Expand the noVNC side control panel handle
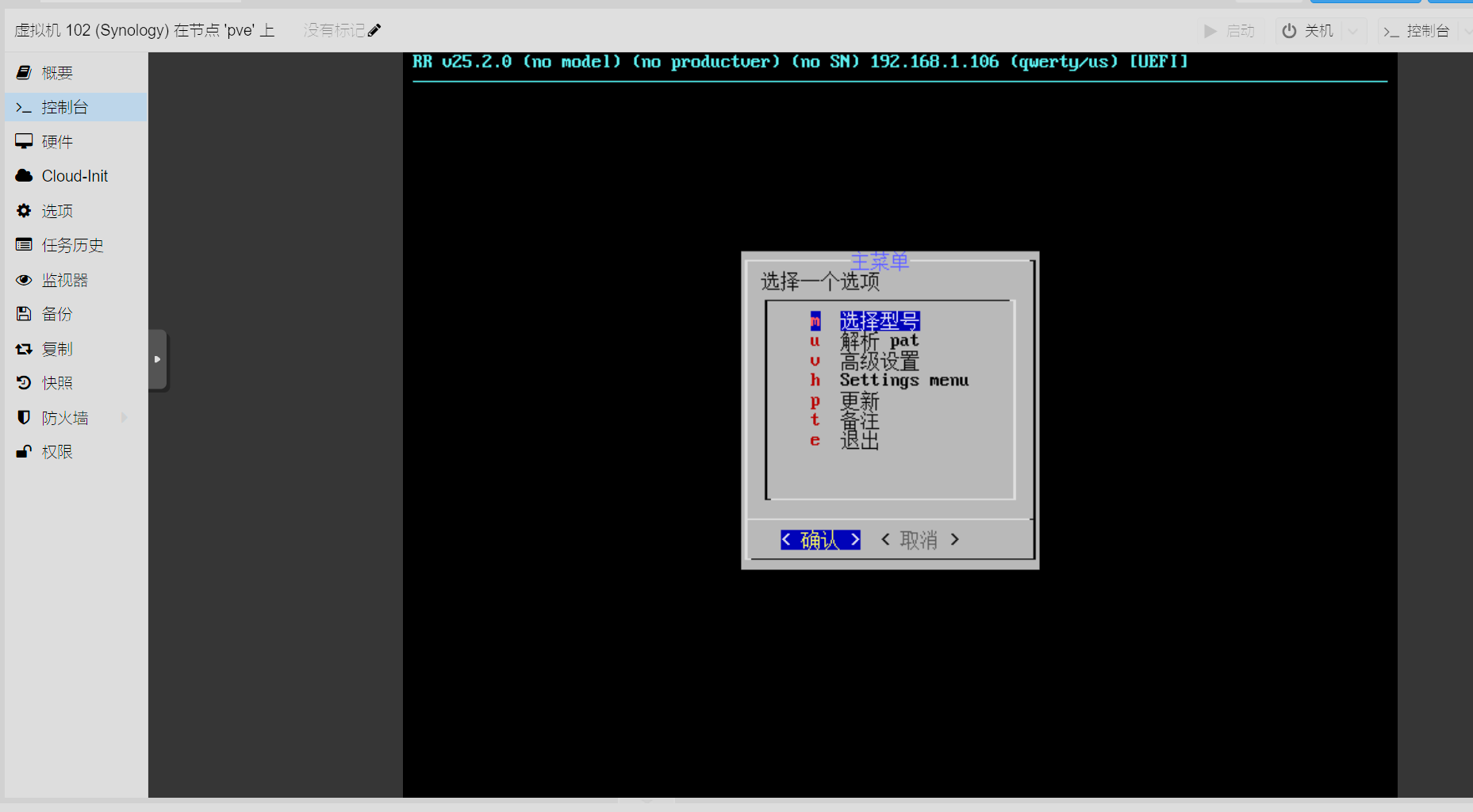 [157, 359]
